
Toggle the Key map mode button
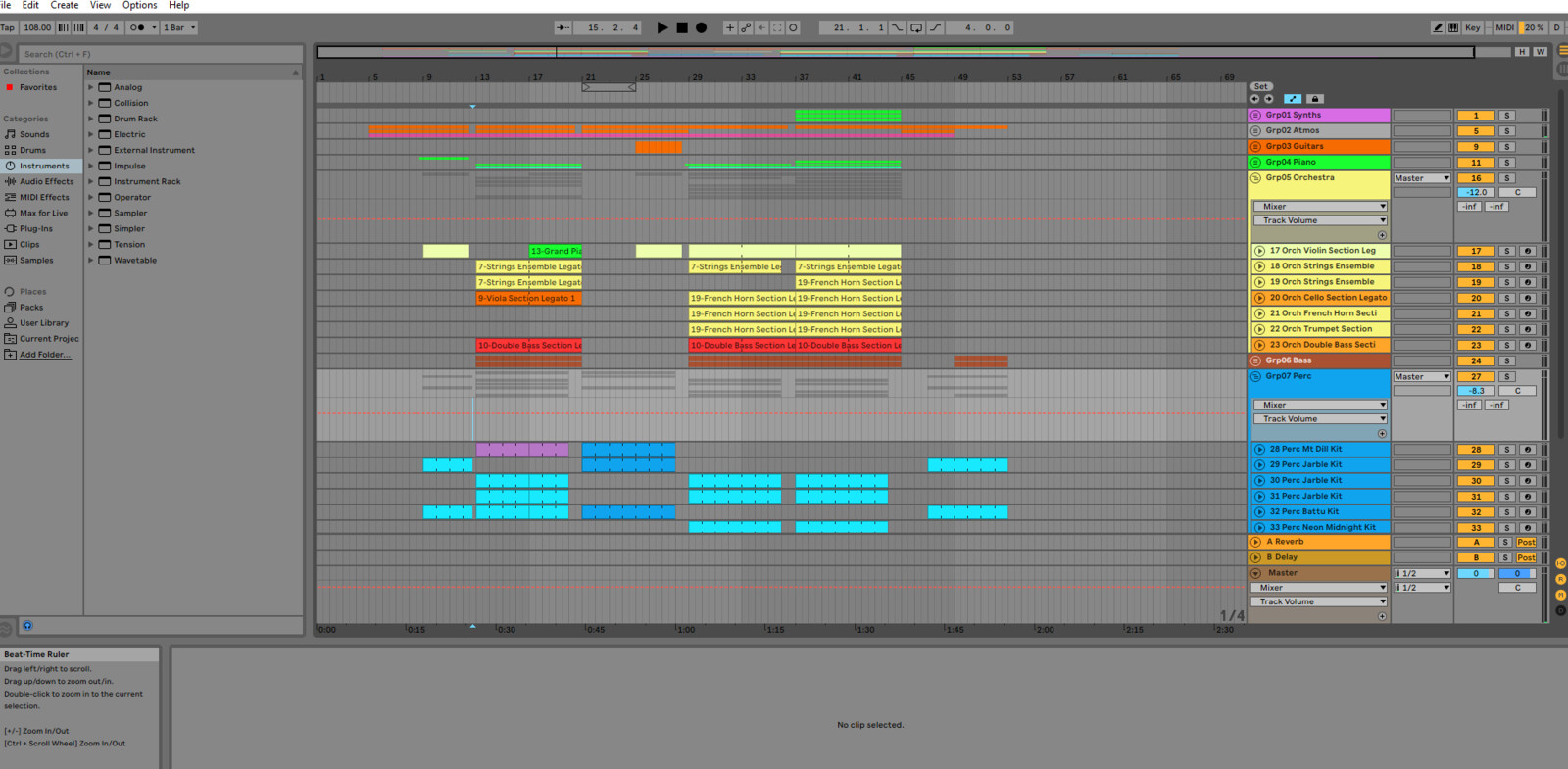tap(1472, 27)
